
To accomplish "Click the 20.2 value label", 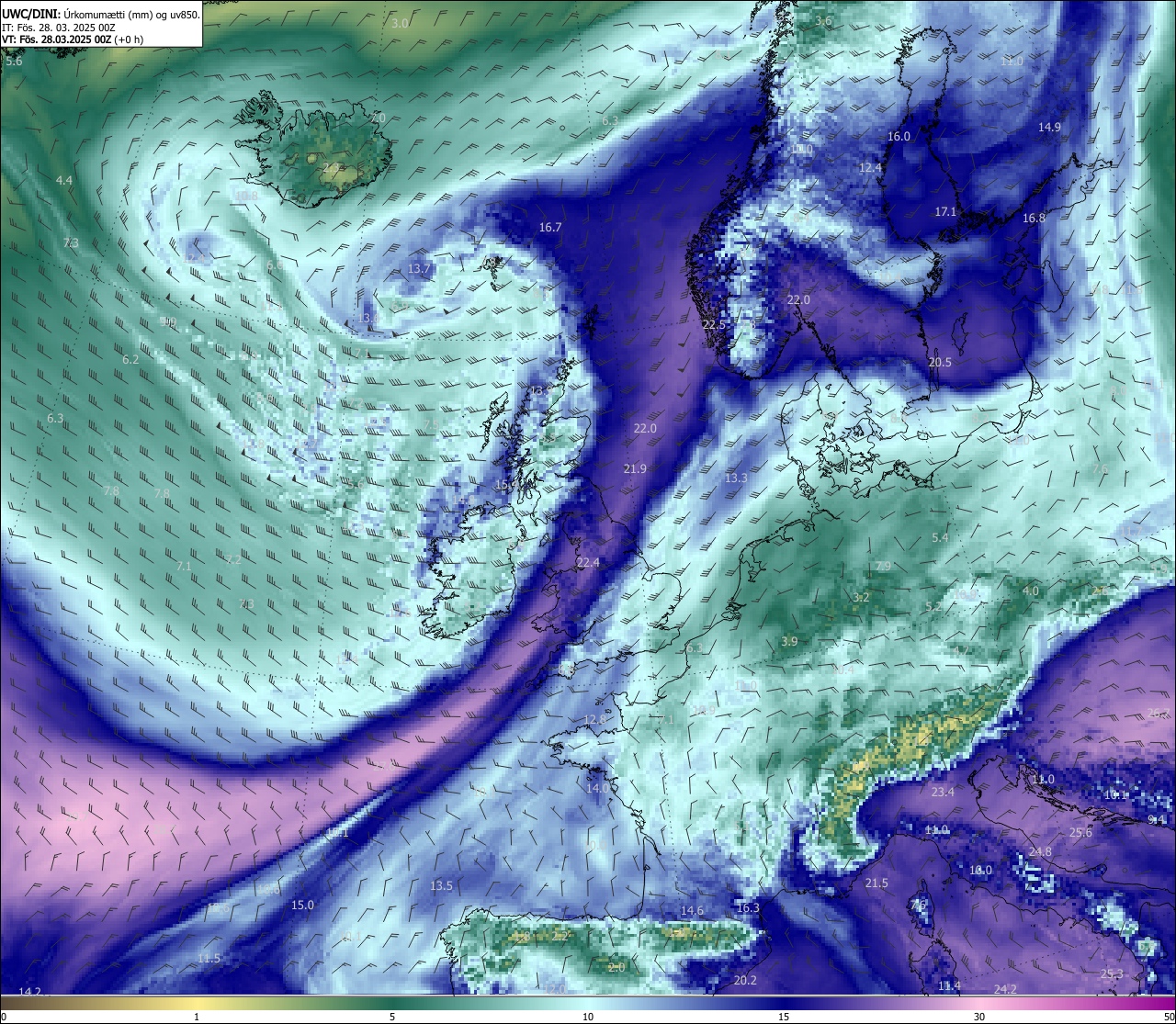I will [x=745, y=980].
